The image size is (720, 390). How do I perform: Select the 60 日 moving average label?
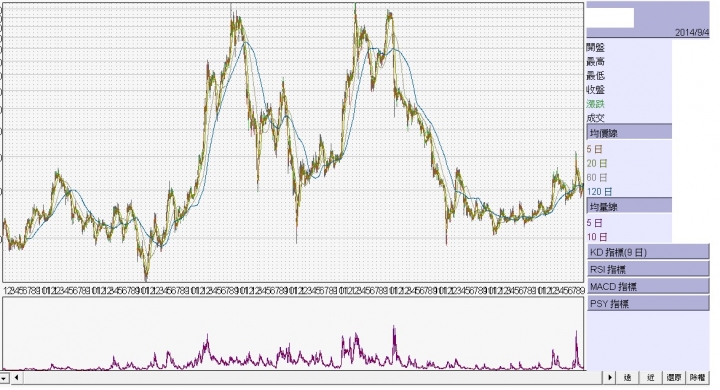pos(597,177)
